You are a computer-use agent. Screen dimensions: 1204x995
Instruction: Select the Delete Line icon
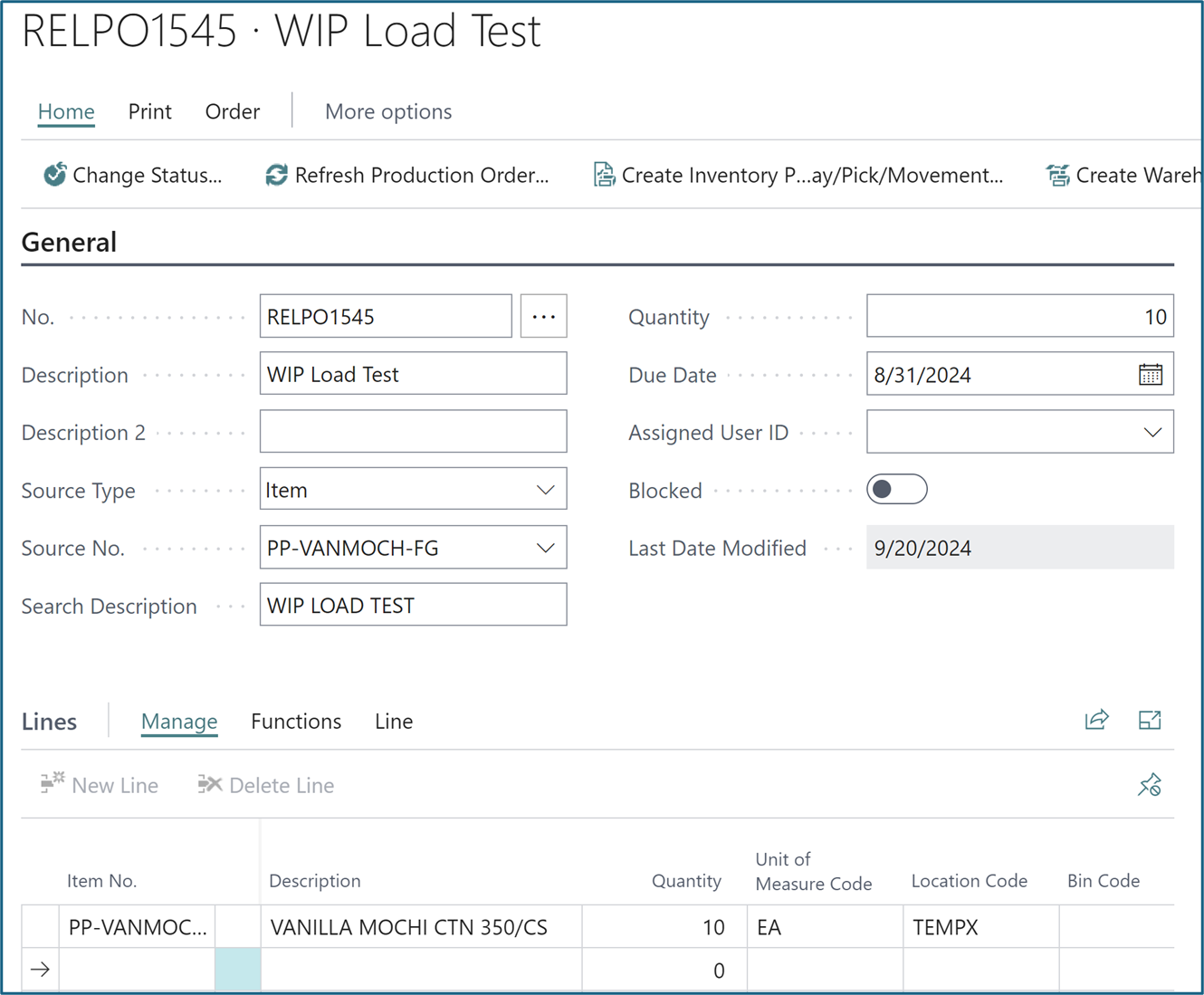point(207,784)
